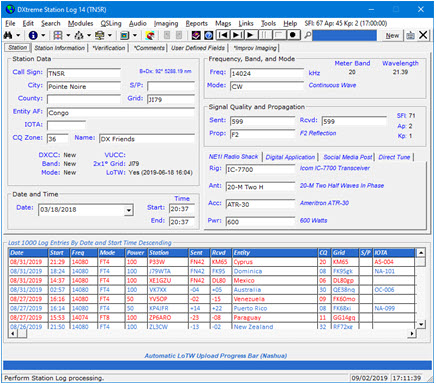Click the purple book toolbar icon
This screenshot has width=436, height=386.
click(196, 35)
